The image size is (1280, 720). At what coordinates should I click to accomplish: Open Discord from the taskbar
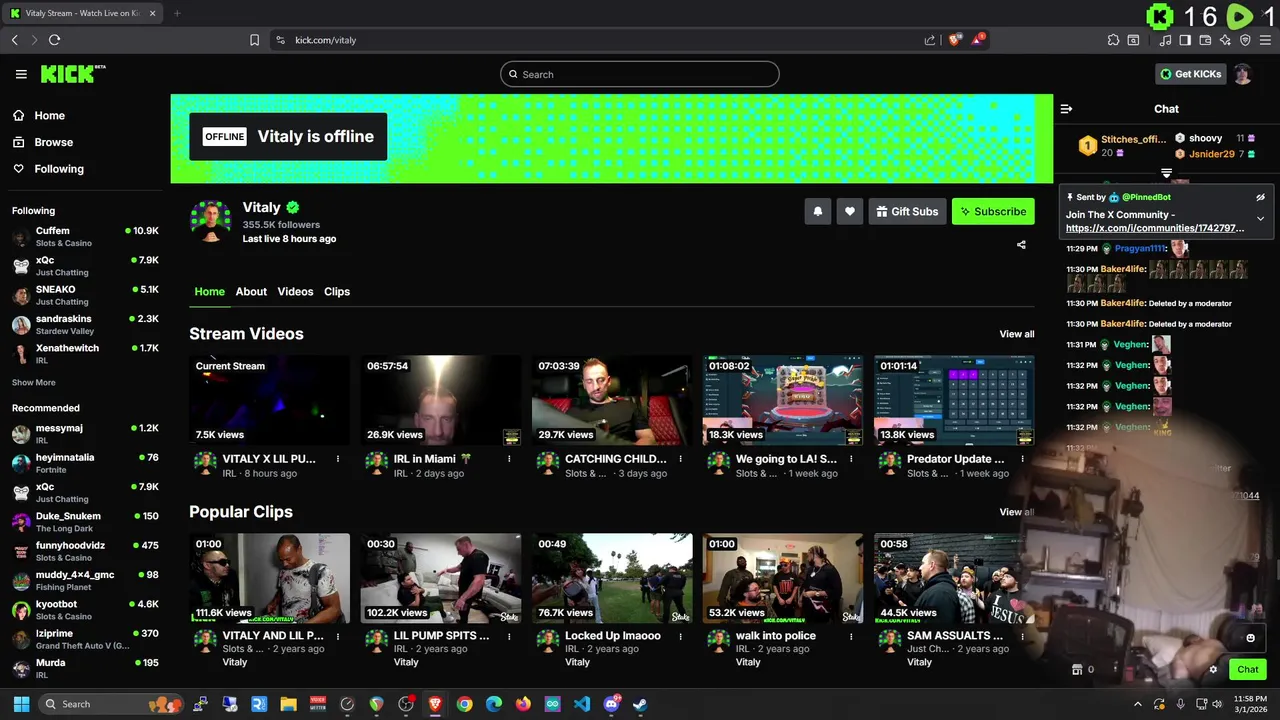[x=611, y=704]
